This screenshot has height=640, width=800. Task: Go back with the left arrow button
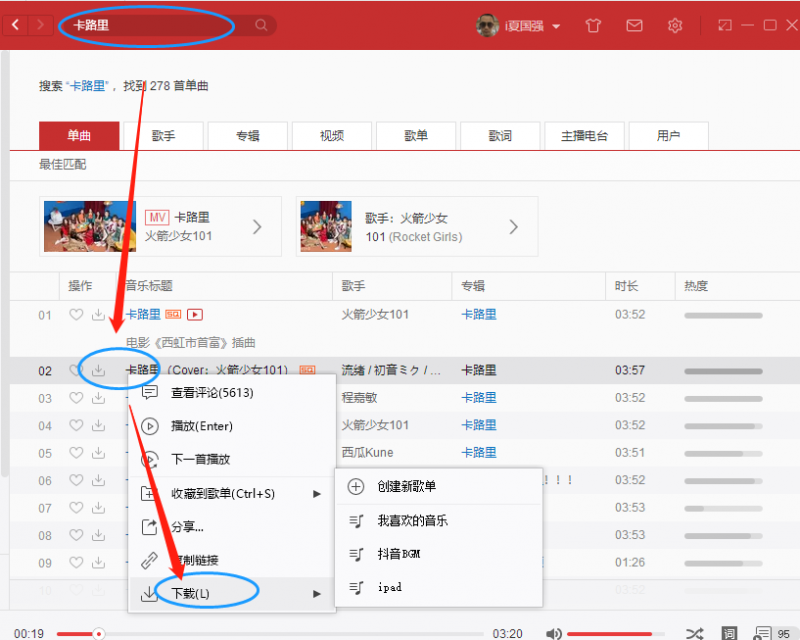point(15,24)
